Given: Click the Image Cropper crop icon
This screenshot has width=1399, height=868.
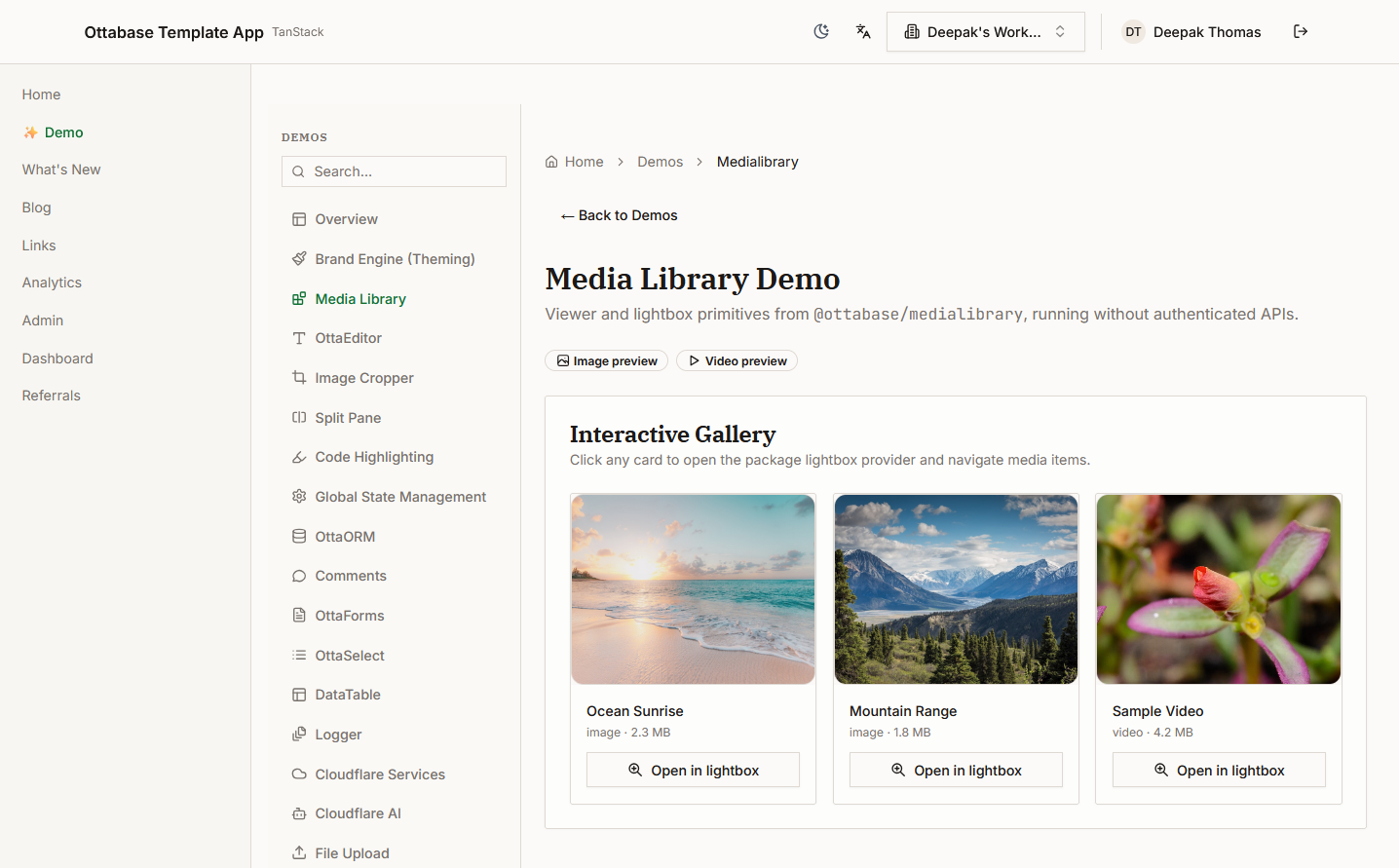Looking at the screenshot, I should click(x=299, y=377).
